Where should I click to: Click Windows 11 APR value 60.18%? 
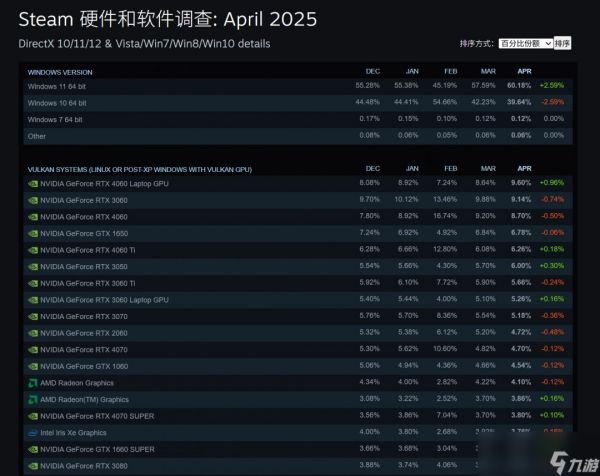pos(519,85)
